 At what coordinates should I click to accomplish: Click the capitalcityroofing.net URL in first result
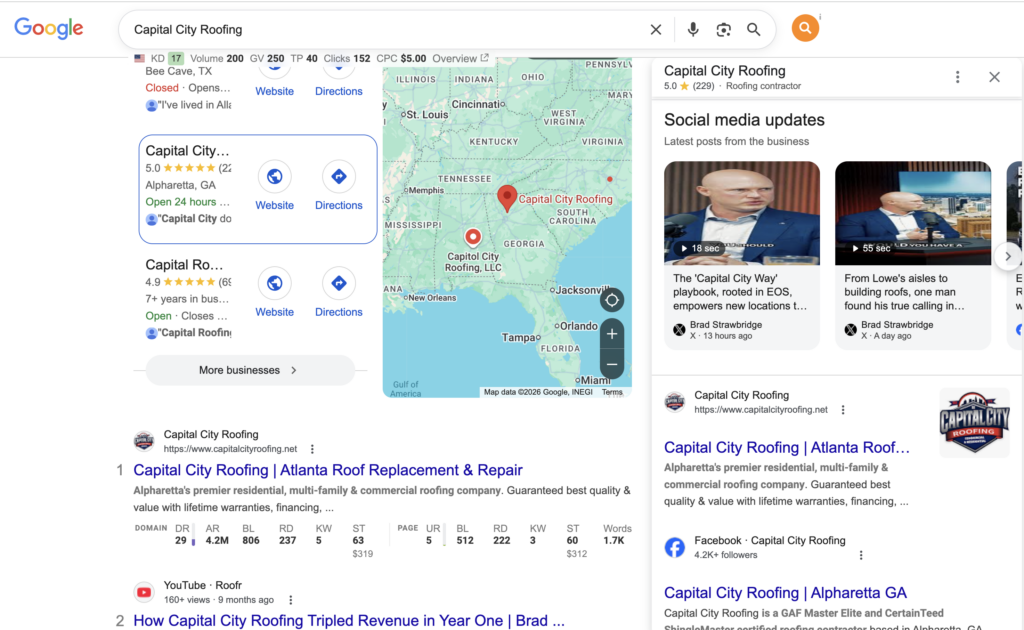(x=230, y=449)
